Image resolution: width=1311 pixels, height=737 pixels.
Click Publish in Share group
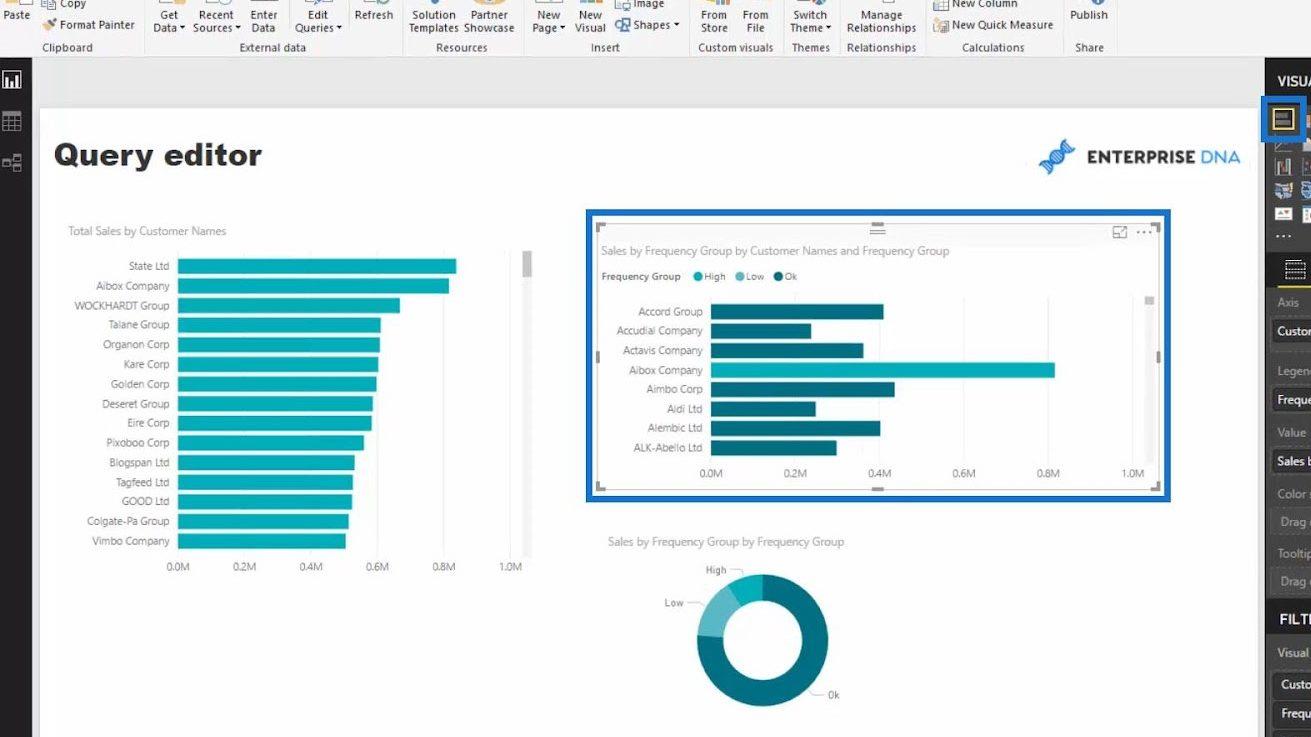[x=1089, y=12]
